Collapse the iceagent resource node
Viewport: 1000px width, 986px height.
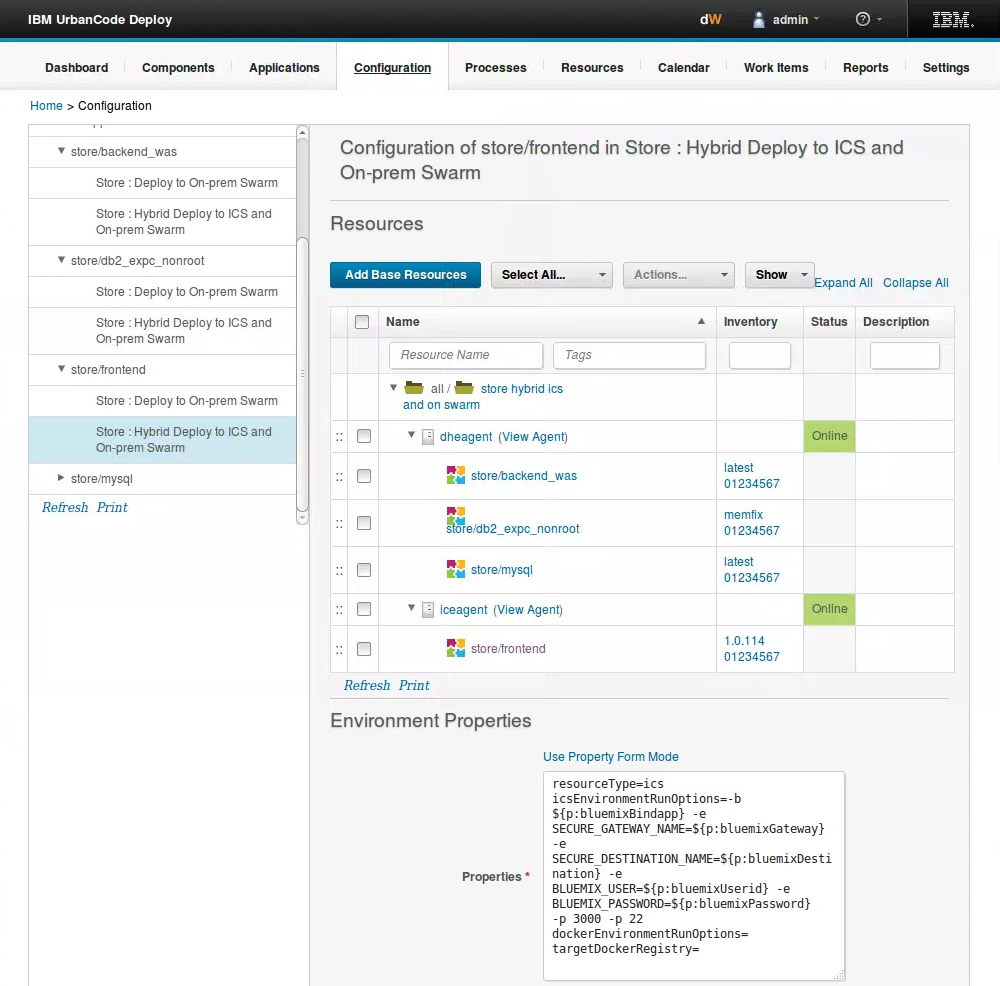[x=411, y=608]
